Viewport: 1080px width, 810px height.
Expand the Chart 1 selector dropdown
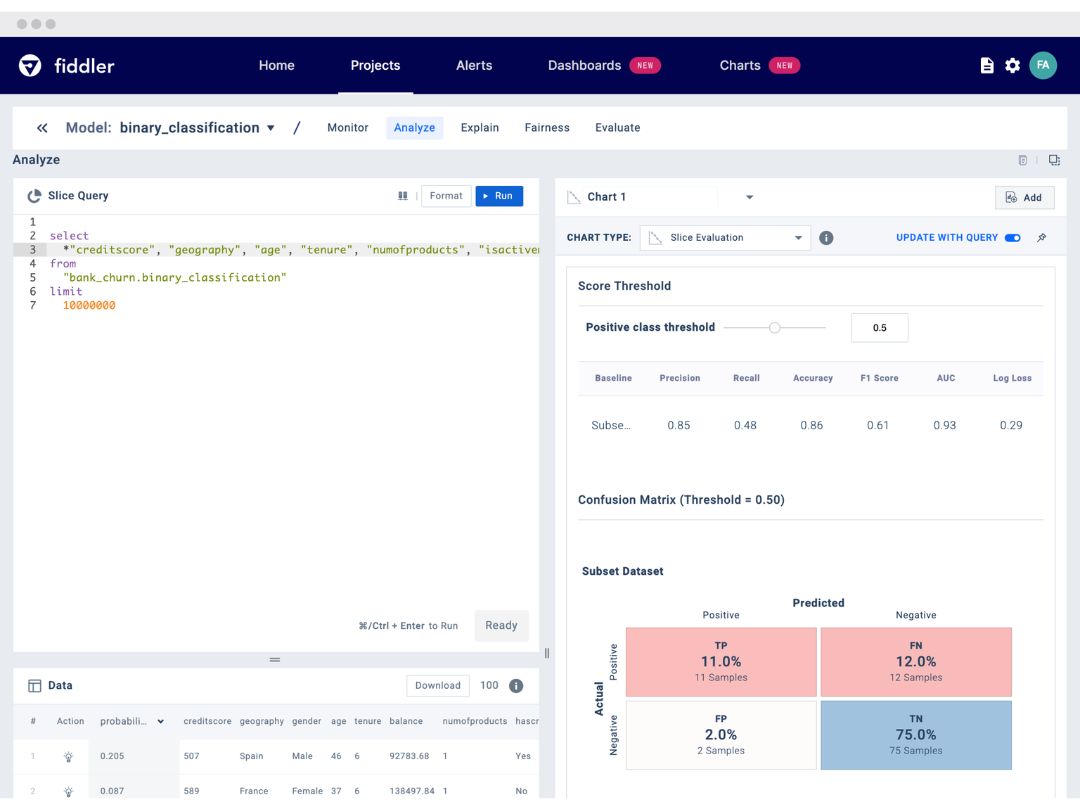tap(749, 197)
